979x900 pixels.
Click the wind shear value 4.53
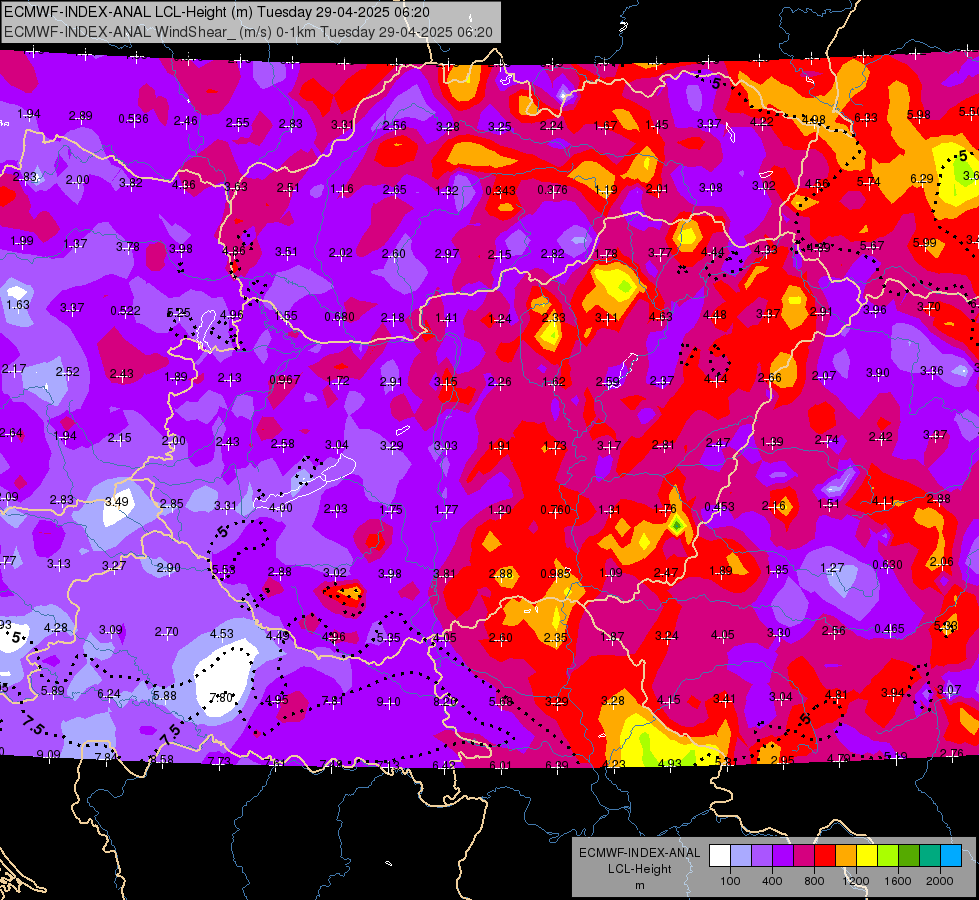222,634
